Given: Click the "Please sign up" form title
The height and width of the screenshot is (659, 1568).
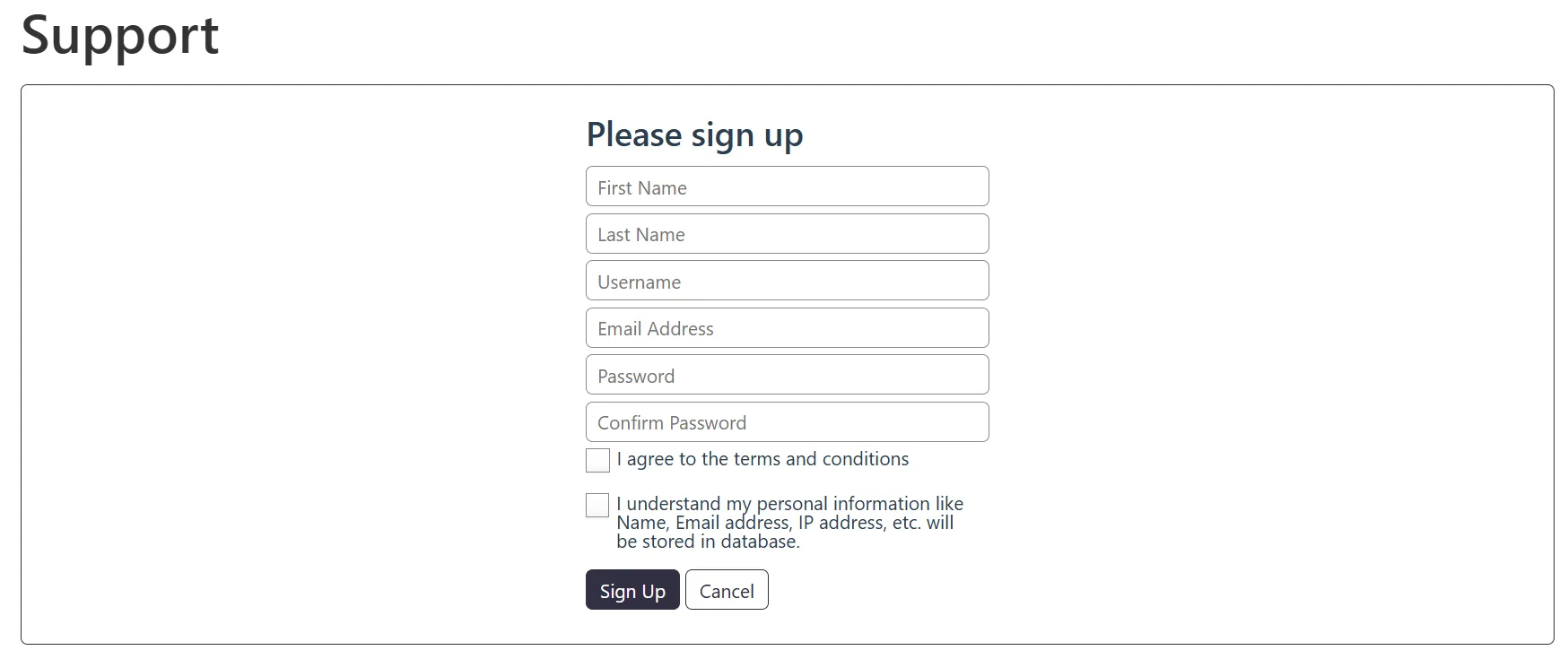Looking at the screenshot, I should click(x=694, y=134).
